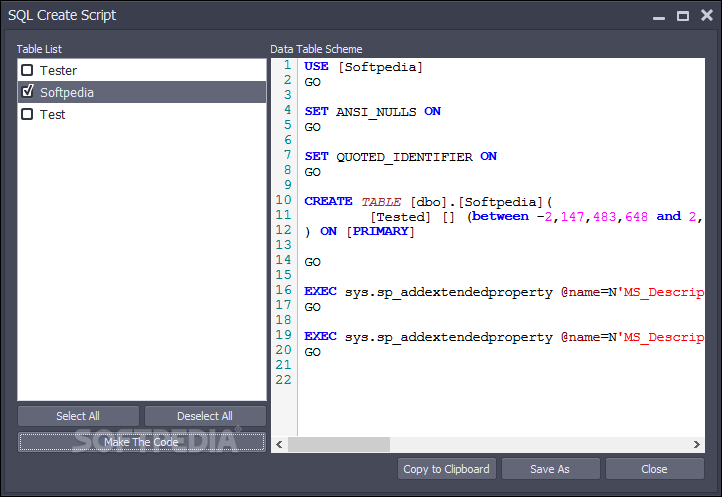Click the EXEC statement on line 16
This screenshot has width=722, height=497.
coord(504,292)
